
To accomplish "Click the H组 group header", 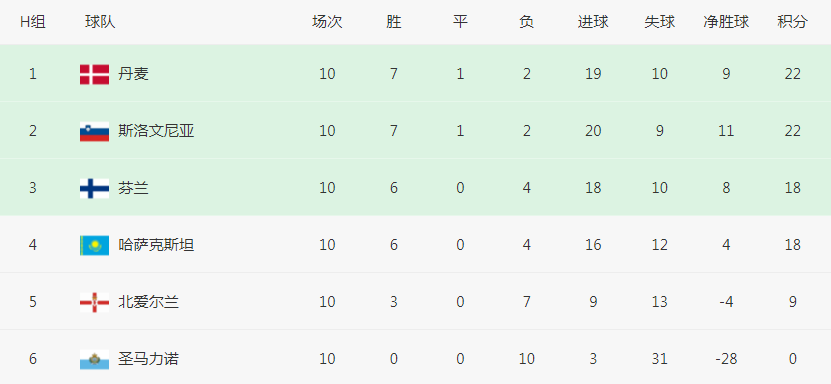I will 33,22.
